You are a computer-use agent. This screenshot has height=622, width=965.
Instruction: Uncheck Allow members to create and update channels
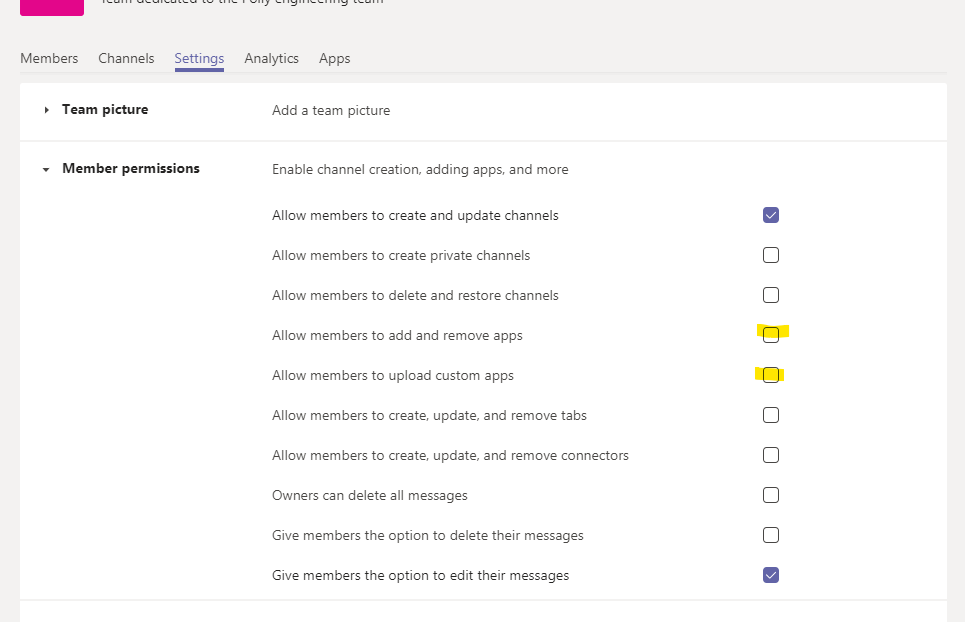pos(770,215)
